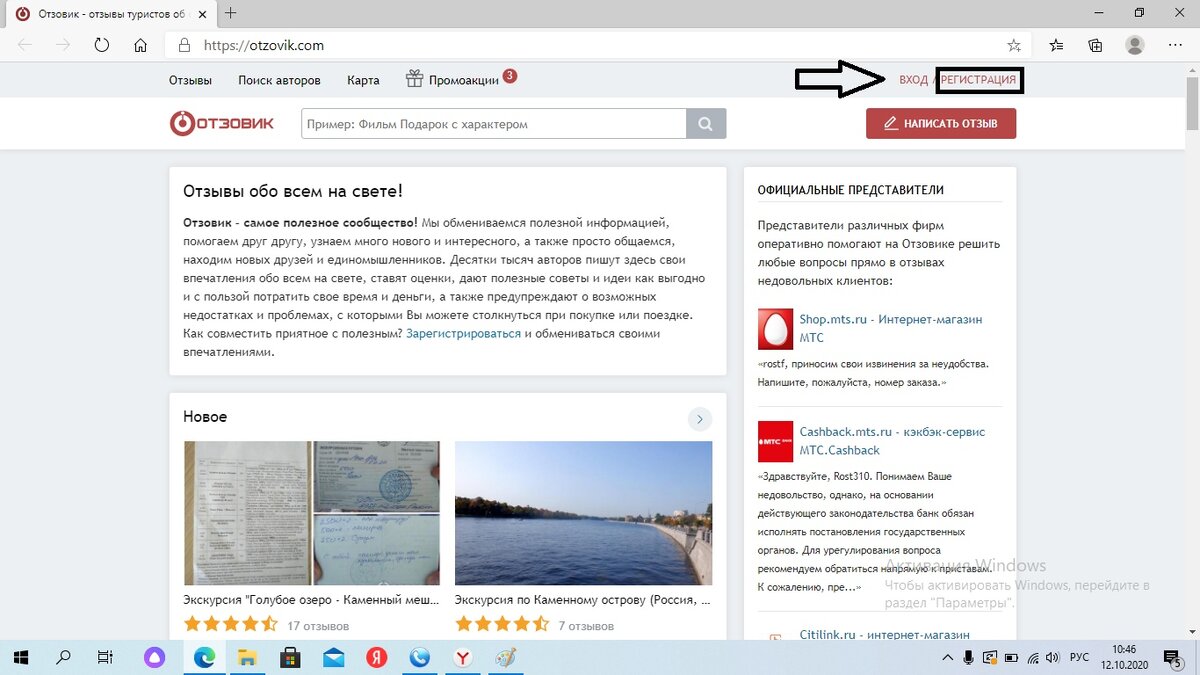Viewport: 1200px width, 675px height.
Task: Click the Отзовик site logo
Action: pyautogui.click(x=221, y=123)
